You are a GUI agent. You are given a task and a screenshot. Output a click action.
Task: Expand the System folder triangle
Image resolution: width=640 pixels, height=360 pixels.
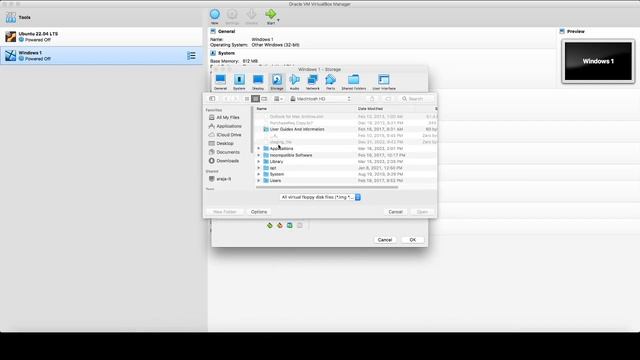[x=258, y=174]
